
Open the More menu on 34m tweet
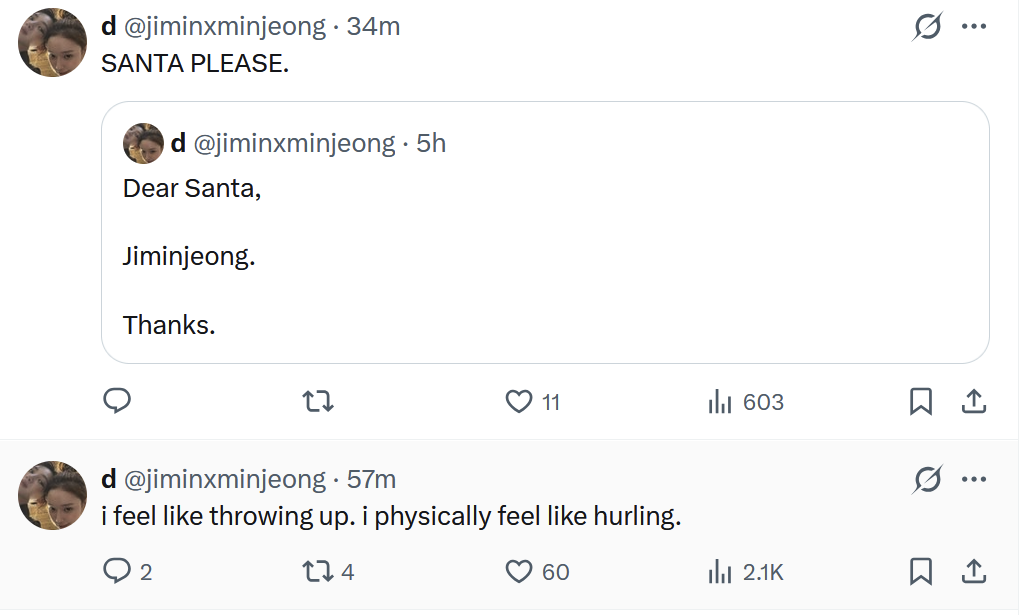pyautogui.click(x=974, y=27)
